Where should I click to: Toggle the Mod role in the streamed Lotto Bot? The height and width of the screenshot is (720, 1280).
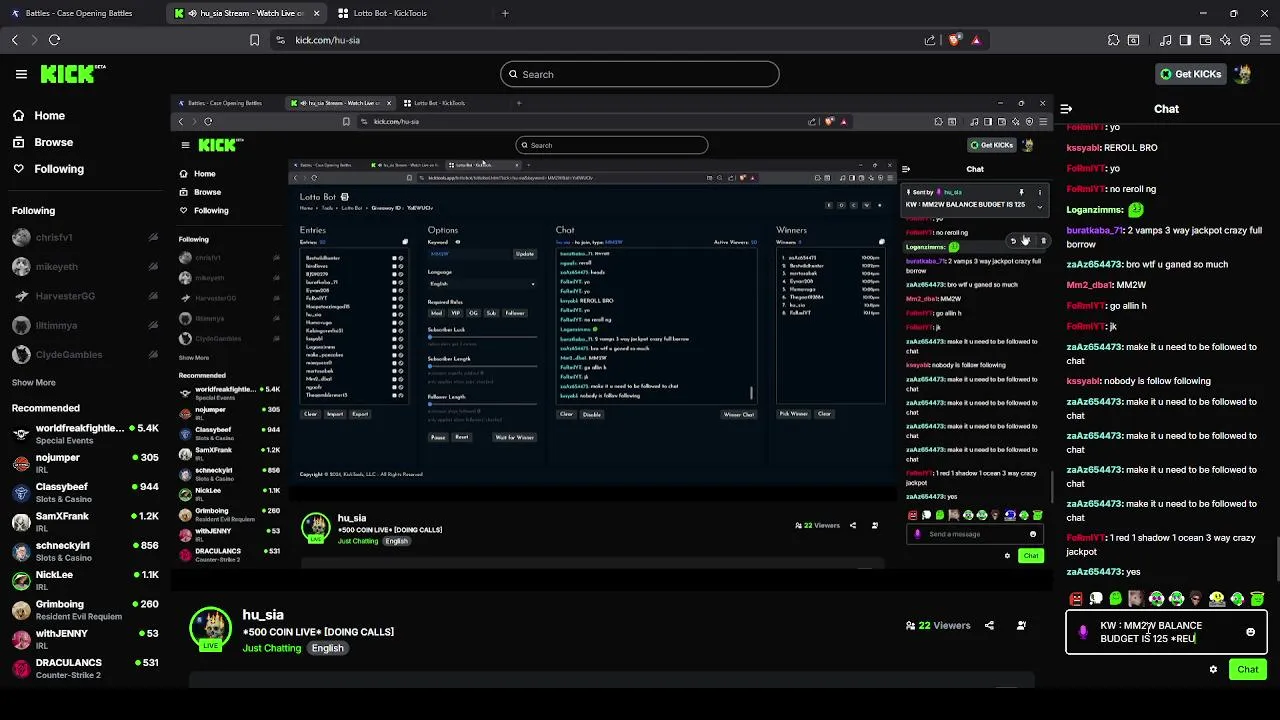pos(436,313)
